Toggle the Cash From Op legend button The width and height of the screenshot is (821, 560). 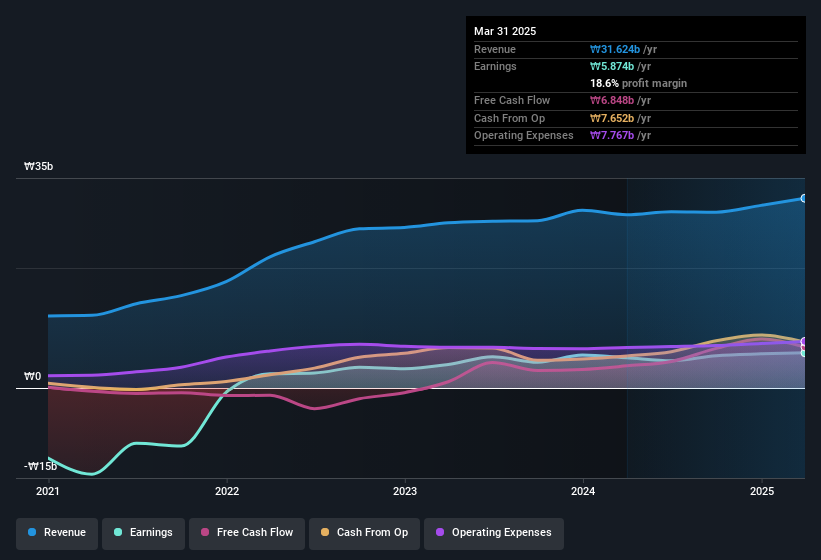[364, 533]
